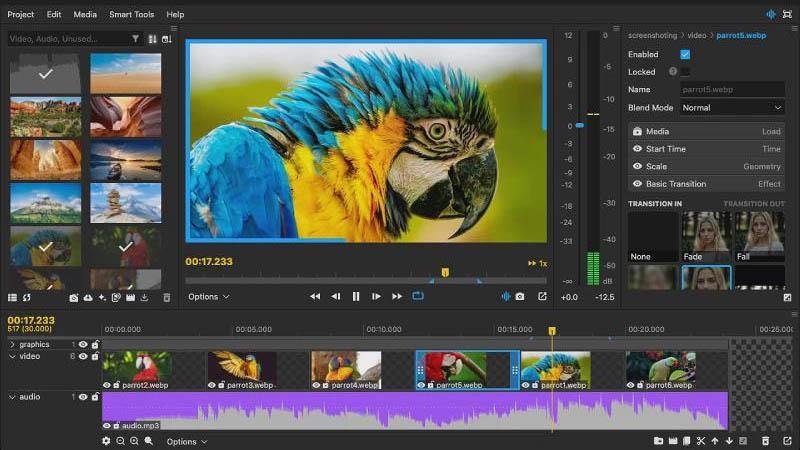Click the import download-arrow icon in media bin
Viewport: 800px width, 450px height.
144,297
